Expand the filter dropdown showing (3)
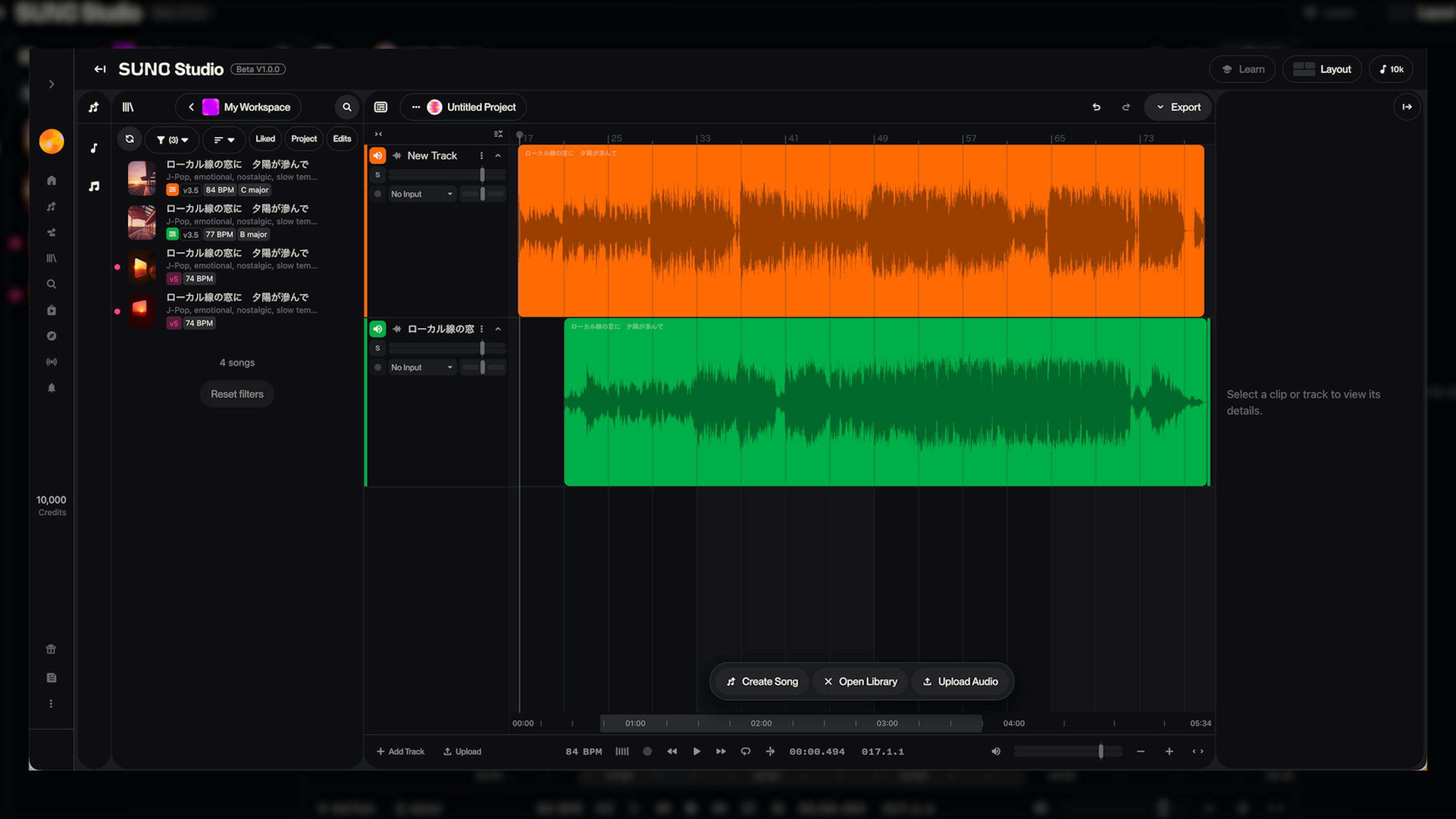 tap(172, 140)
